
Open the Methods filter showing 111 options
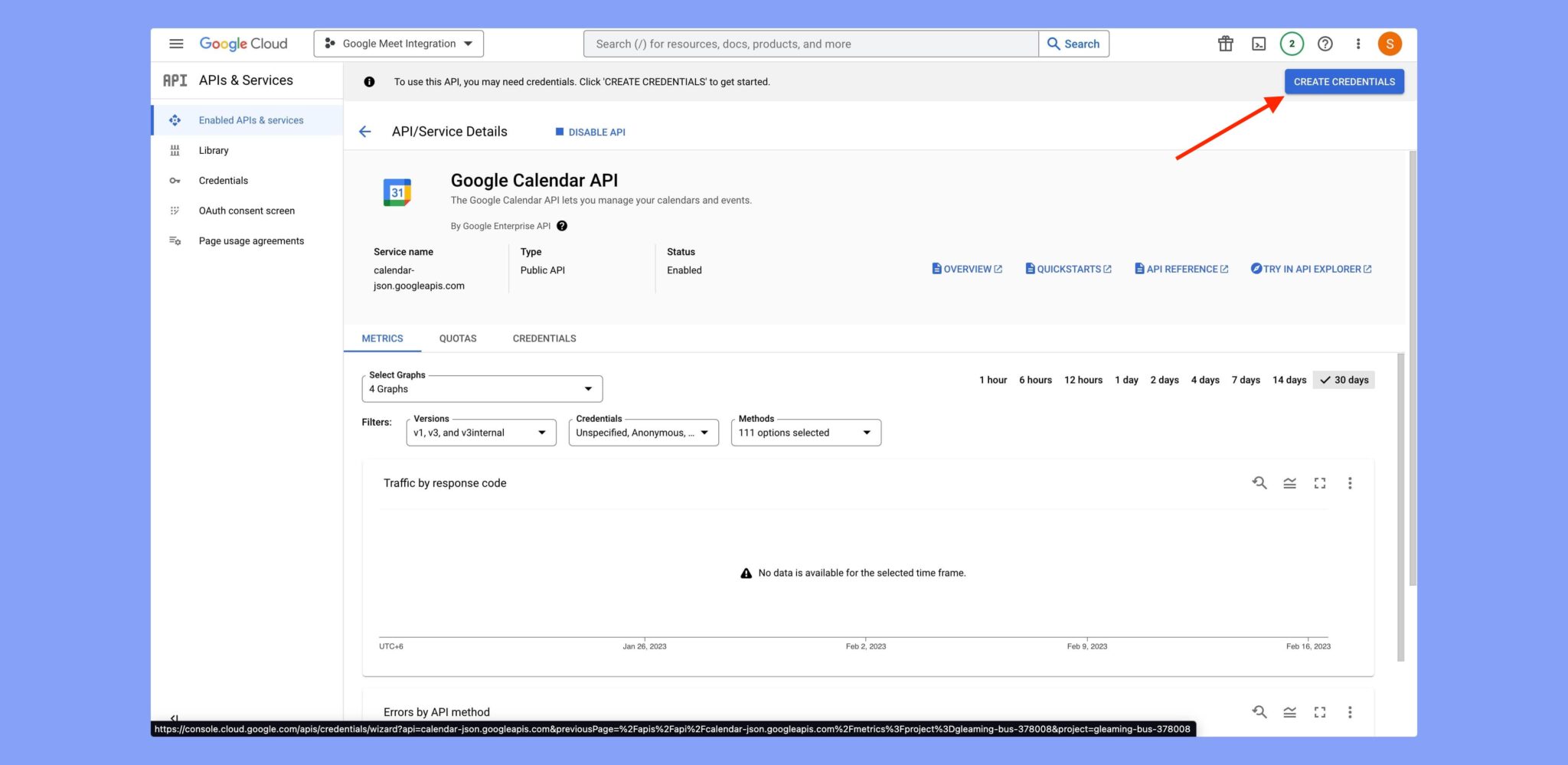click(x=805, y=432)
